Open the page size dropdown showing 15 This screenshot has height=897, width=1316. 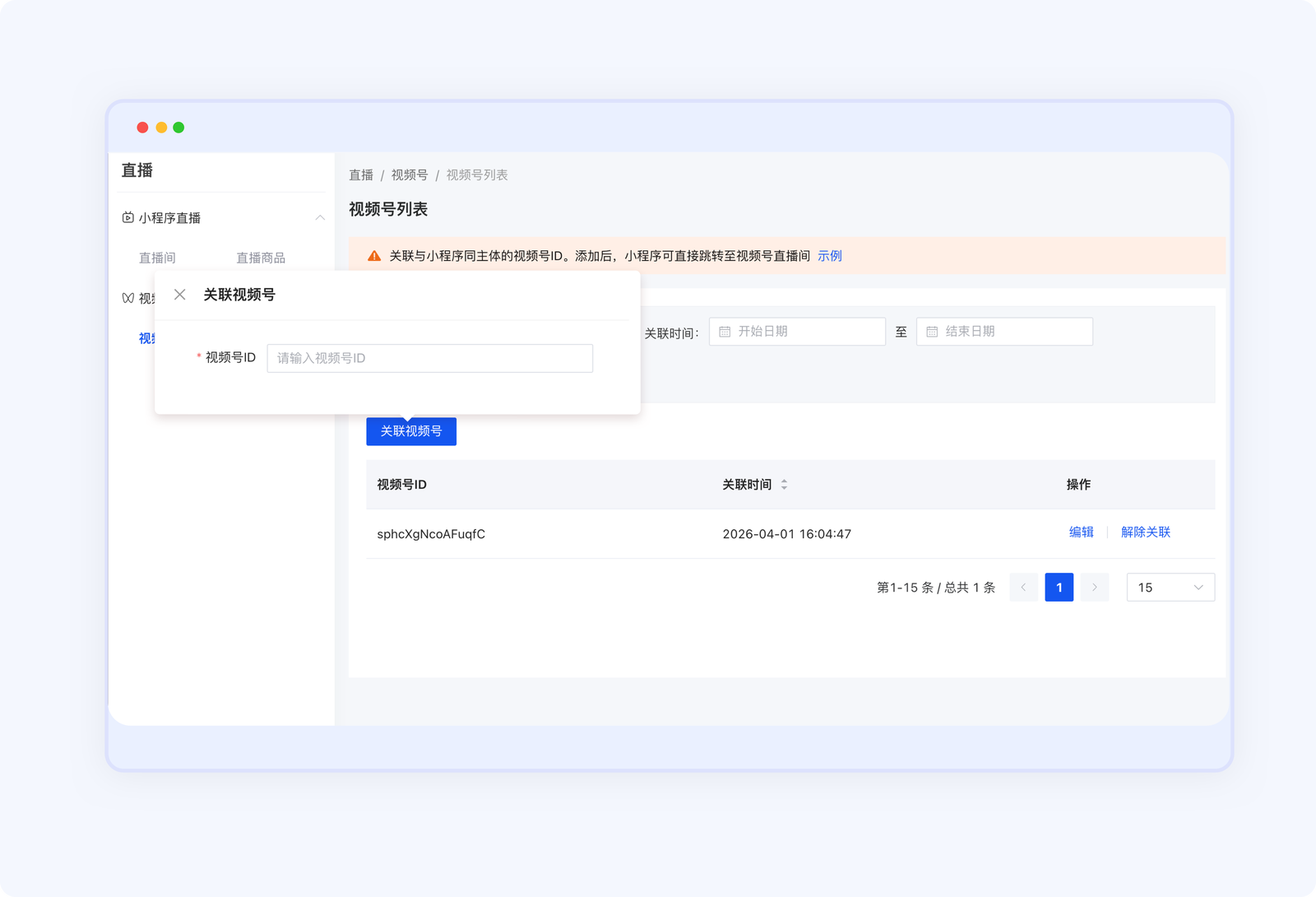1170,587
